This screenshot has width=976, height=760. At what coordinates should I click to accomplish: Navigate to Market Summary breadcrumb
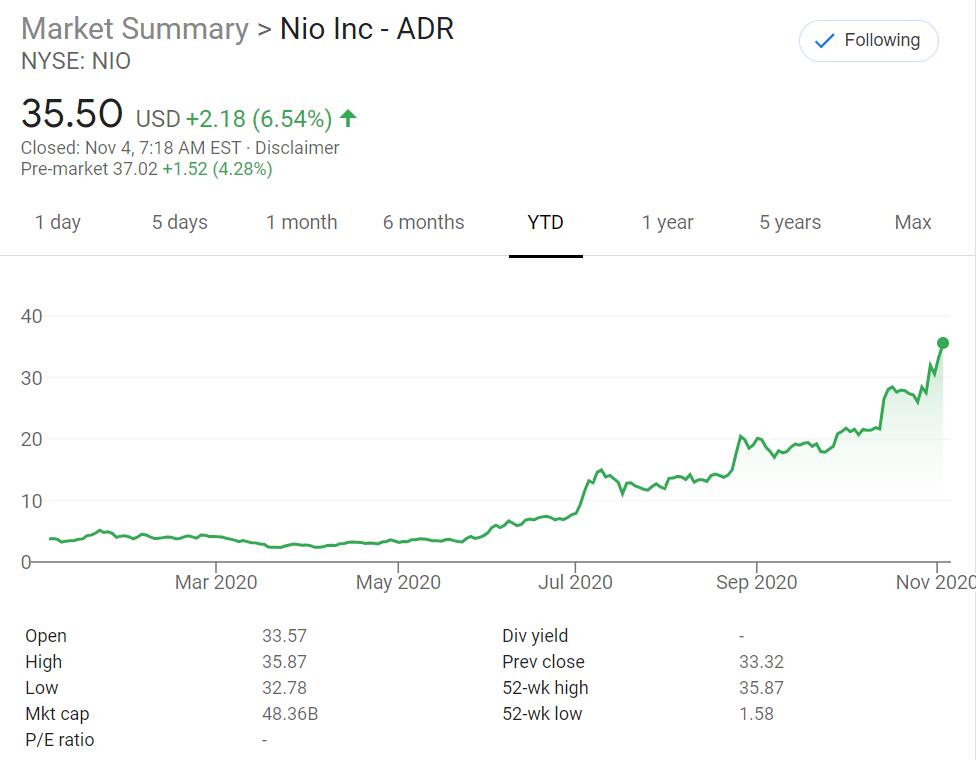[x=134, y=29]
